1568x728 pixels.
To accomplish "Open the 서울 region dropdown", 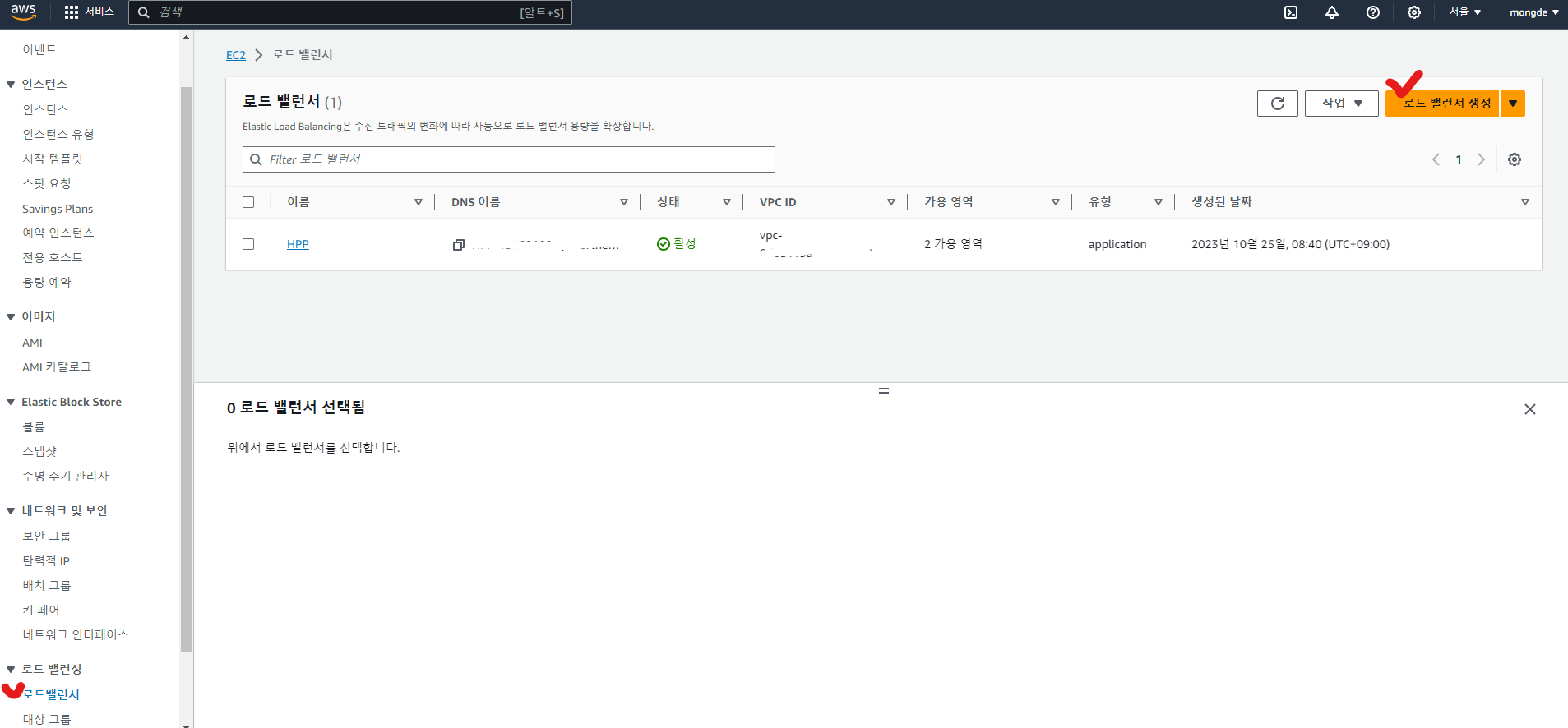I will coord(1464,12).
